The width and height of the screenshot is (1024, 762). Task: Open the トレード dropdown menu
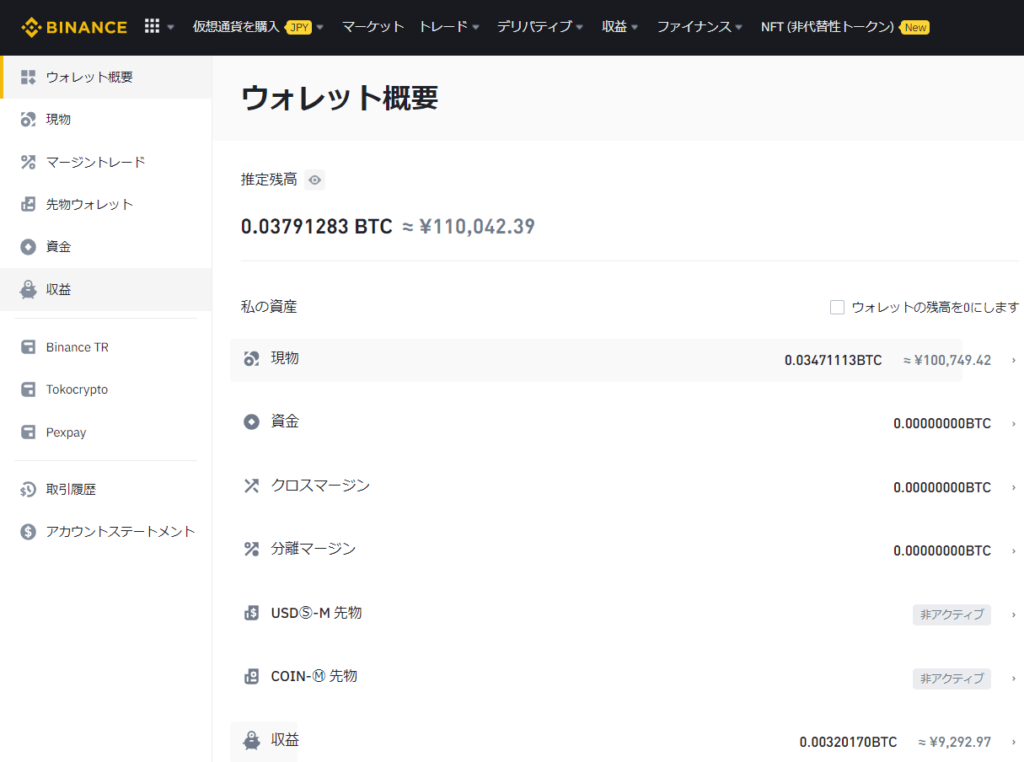449,27
